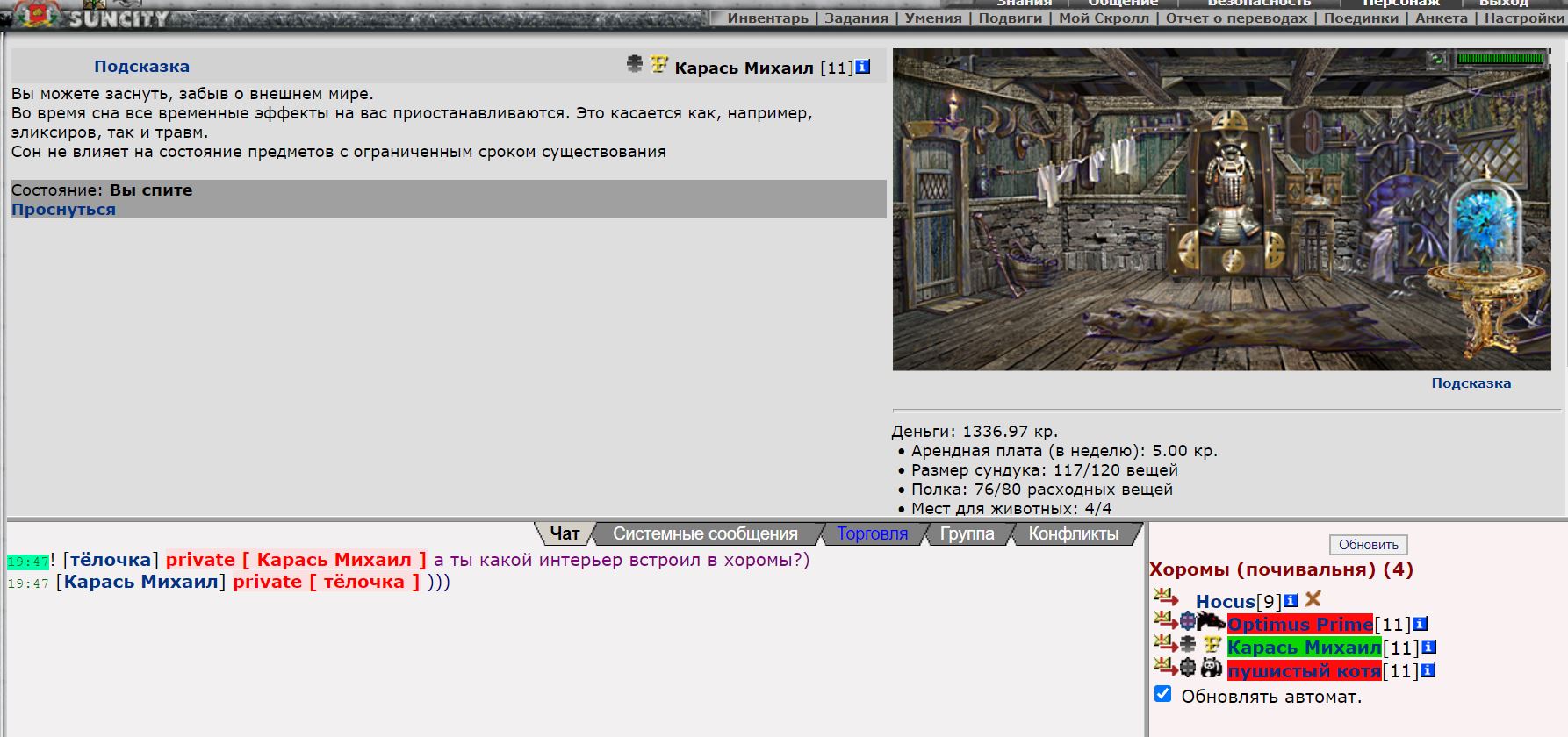Click private message arrow next to Optimus Prime
Image resolution: width=1568 pixels, height=737 pixels.
(x=1165, y=621)
